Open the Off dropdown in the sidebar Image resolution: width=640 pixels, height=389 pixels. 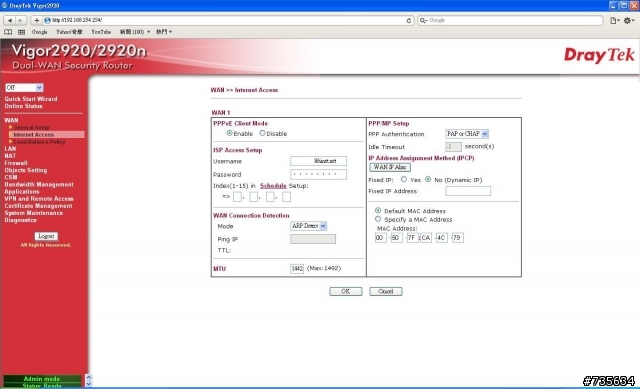coord(24,88)
